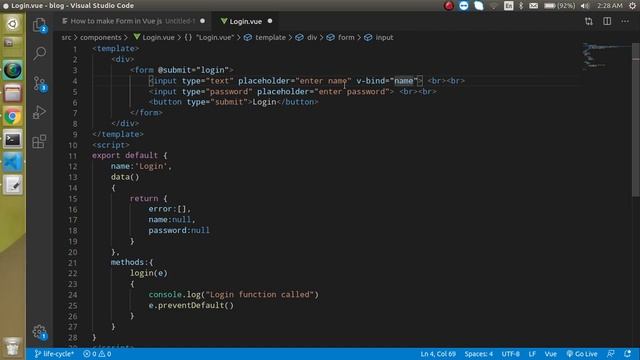This screenshot has width=640, height=360.
Task: Select div in the breadcrumb
Action: click(x=307, y=38)
